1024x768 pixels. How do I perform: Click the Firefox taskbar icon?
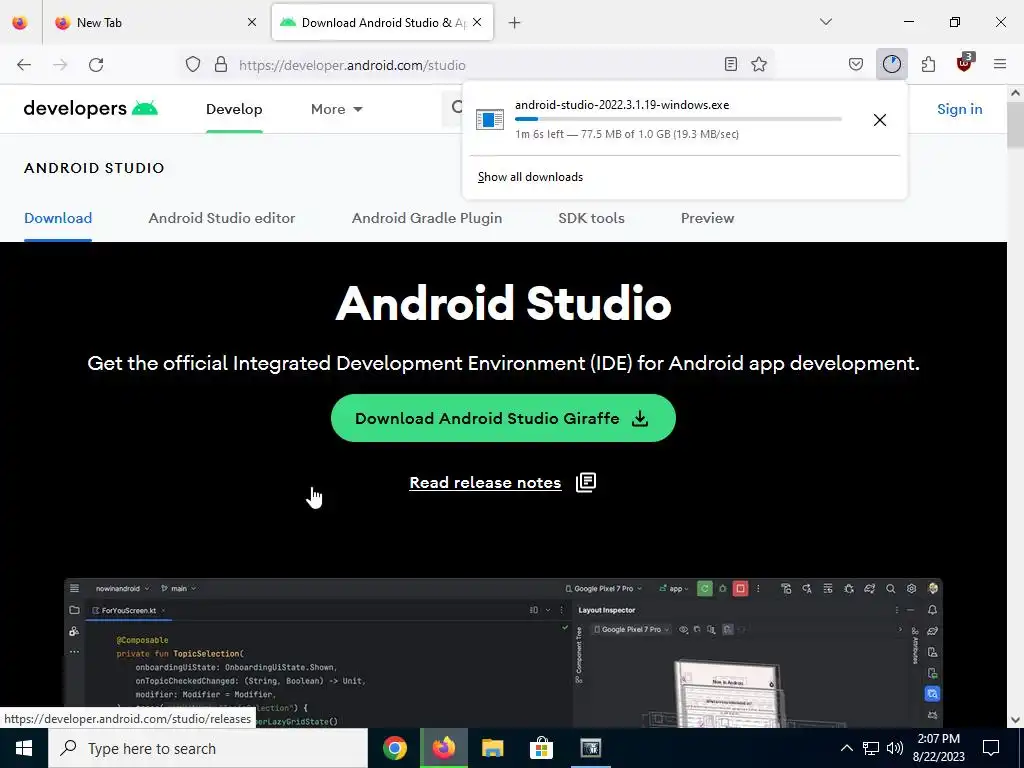pos(443,748)
